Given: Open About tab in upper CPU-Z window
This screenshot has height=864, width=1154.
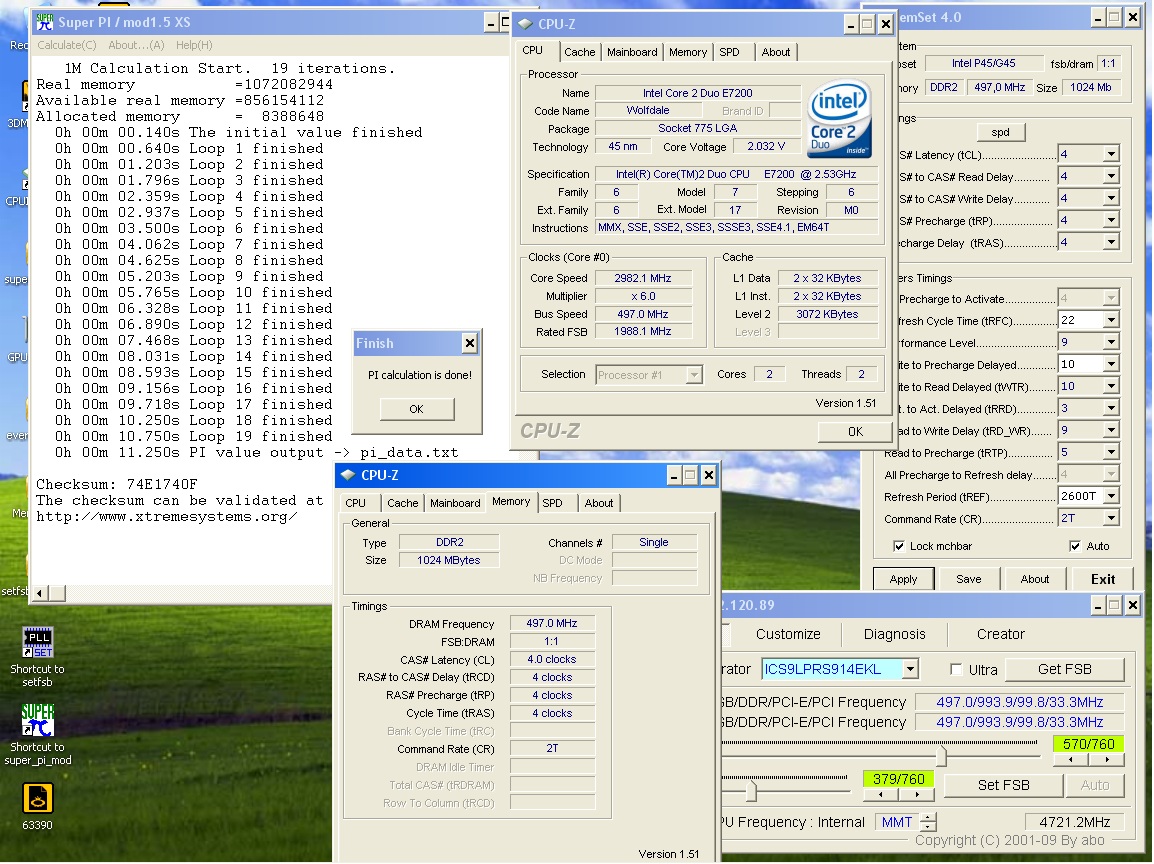Looking at the screenshot, I should point(776,52).
